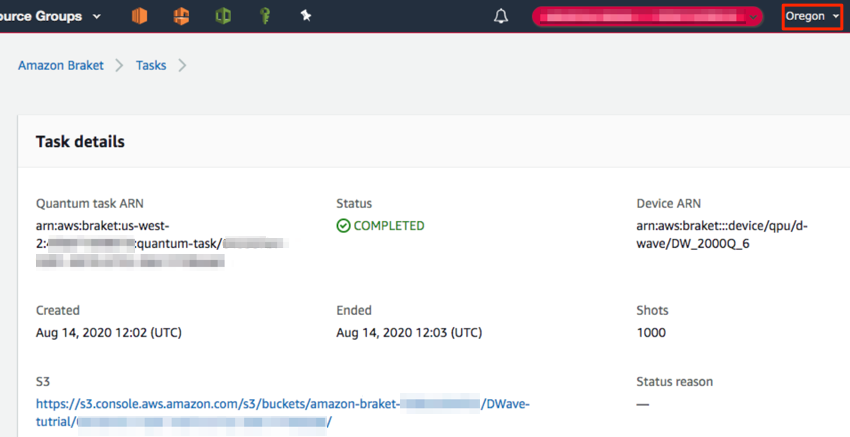The height and width of the screenshot is (437, 850).
Task: Click the COMPLETED status text
Action: tap(389, 226)
